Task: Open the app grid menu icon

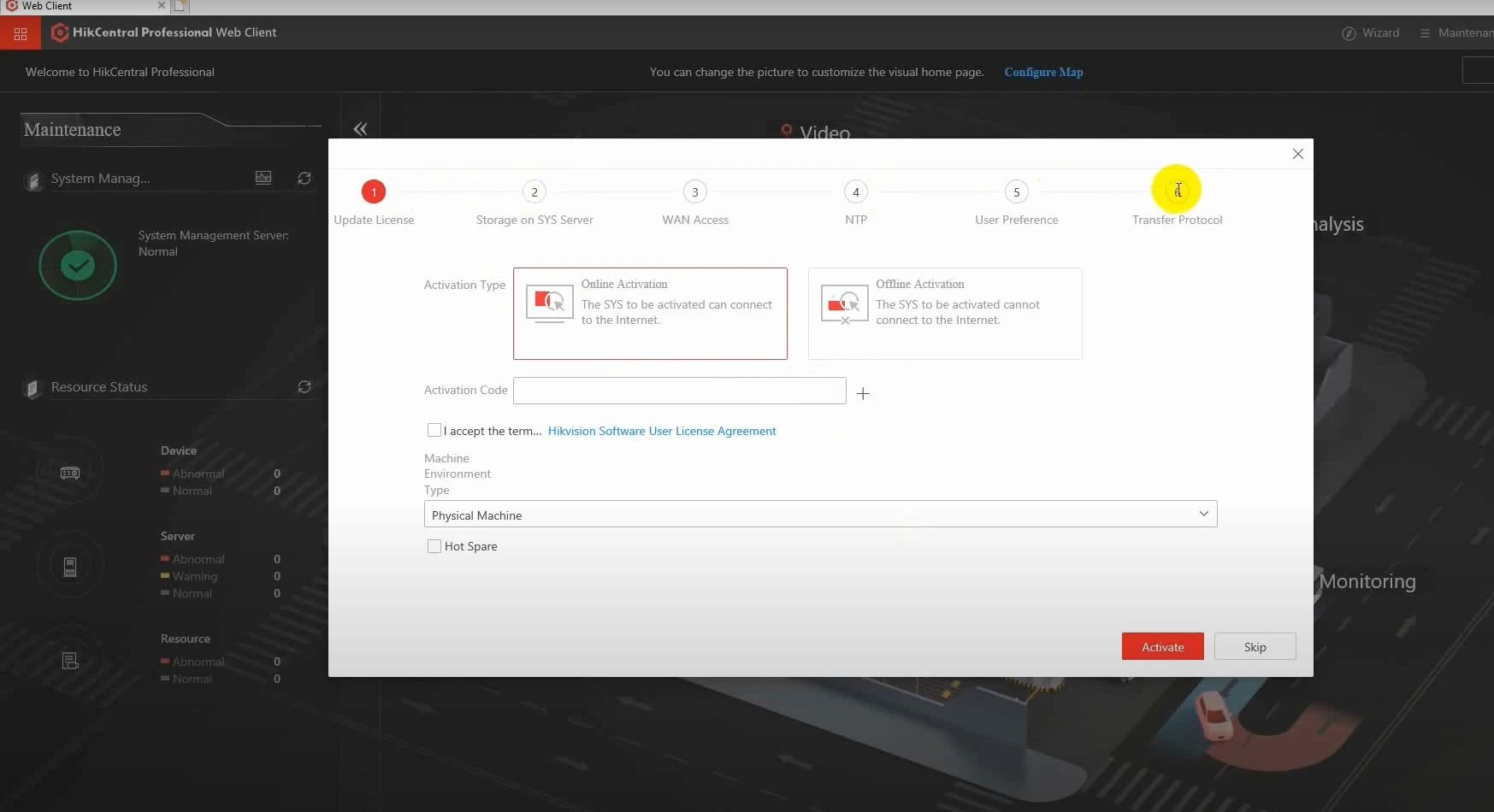Action: pyautogui.click(x=21, y=33)
